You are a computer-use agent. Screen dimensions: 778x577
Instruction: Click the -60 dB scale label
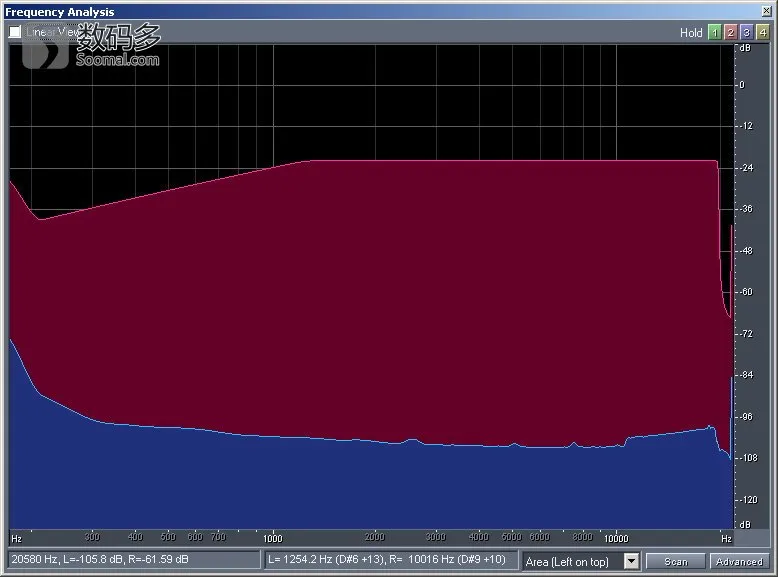(x=746, y=292)
